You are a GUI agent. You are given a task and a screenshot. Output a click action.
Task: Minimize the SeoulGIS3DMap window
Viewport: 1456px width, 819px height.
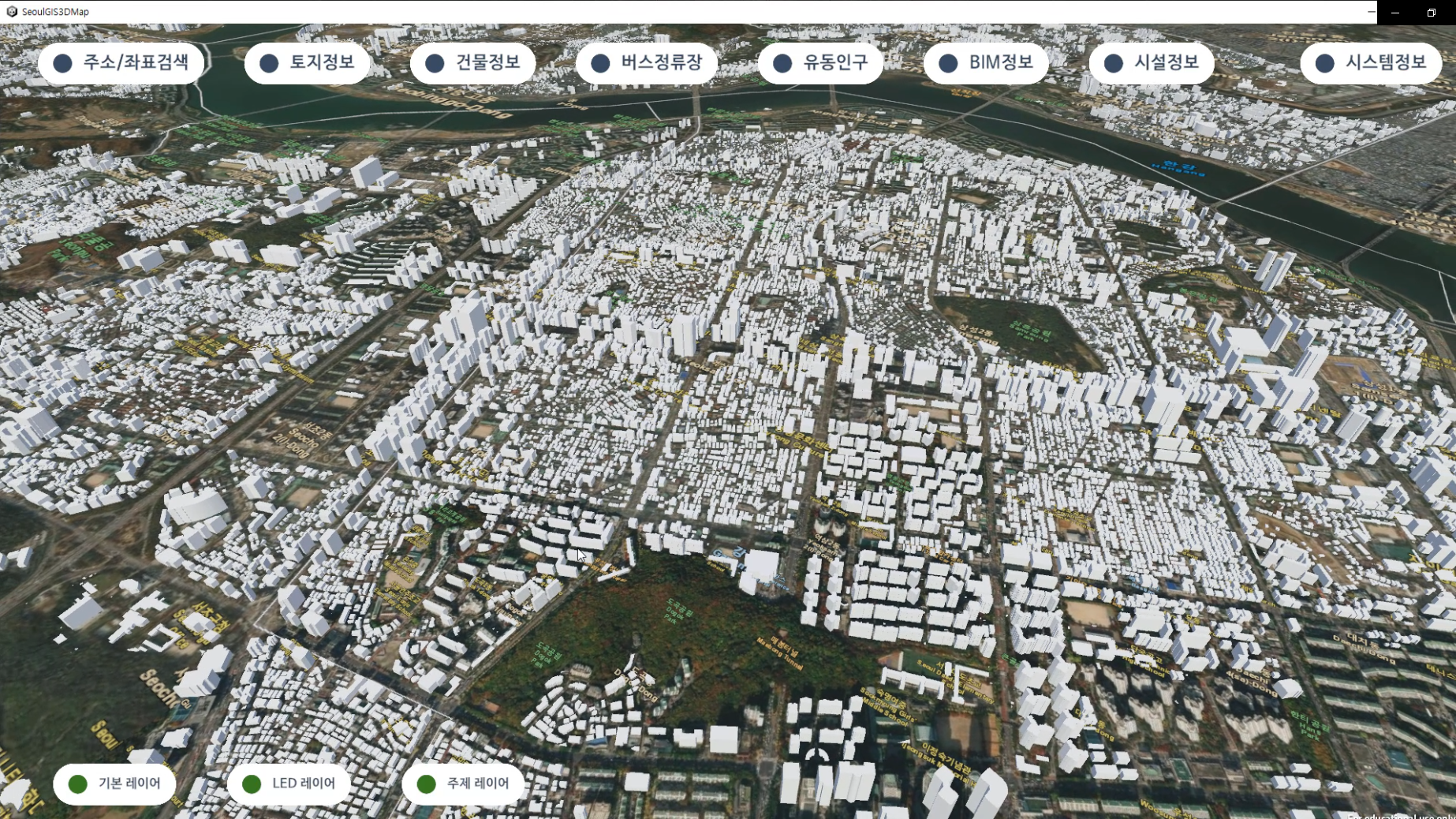pos(1394,12)
